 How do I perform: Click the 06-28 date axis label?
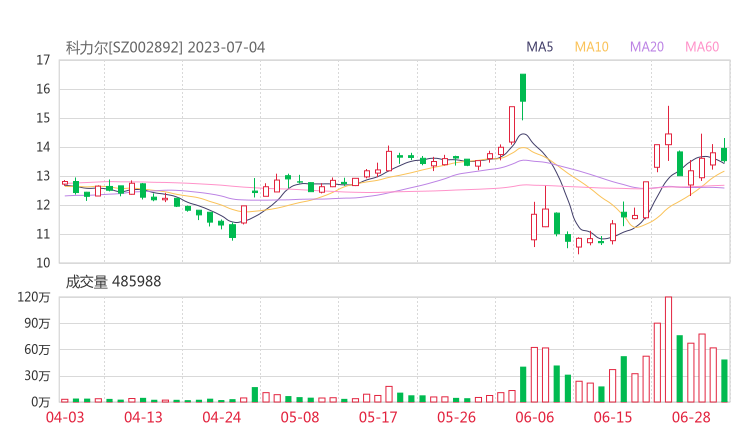click(x=692, y=417)
